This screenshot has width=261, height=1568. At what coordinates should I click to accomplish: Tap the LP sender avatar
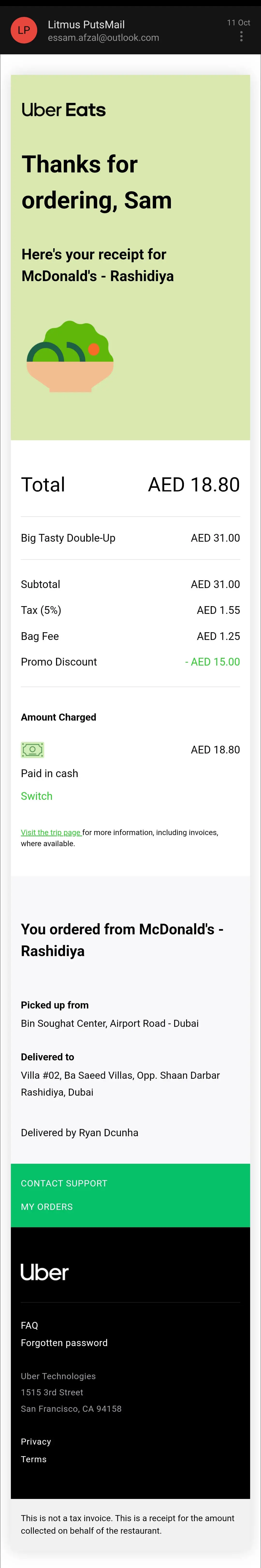coord(24,30)
